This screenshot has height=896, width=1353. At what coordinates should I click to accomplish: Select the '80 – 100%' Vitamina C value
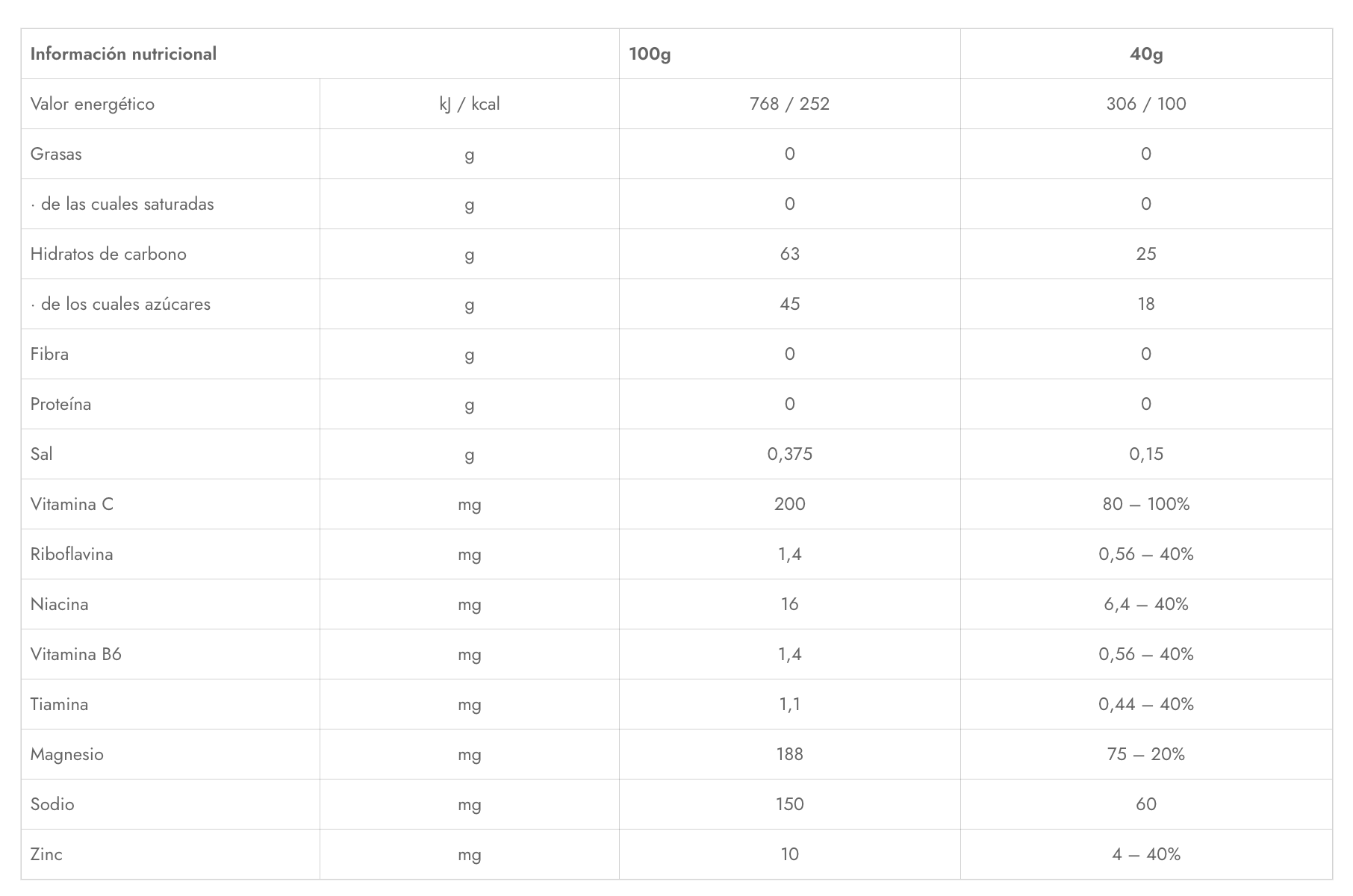coord(1146,504)
